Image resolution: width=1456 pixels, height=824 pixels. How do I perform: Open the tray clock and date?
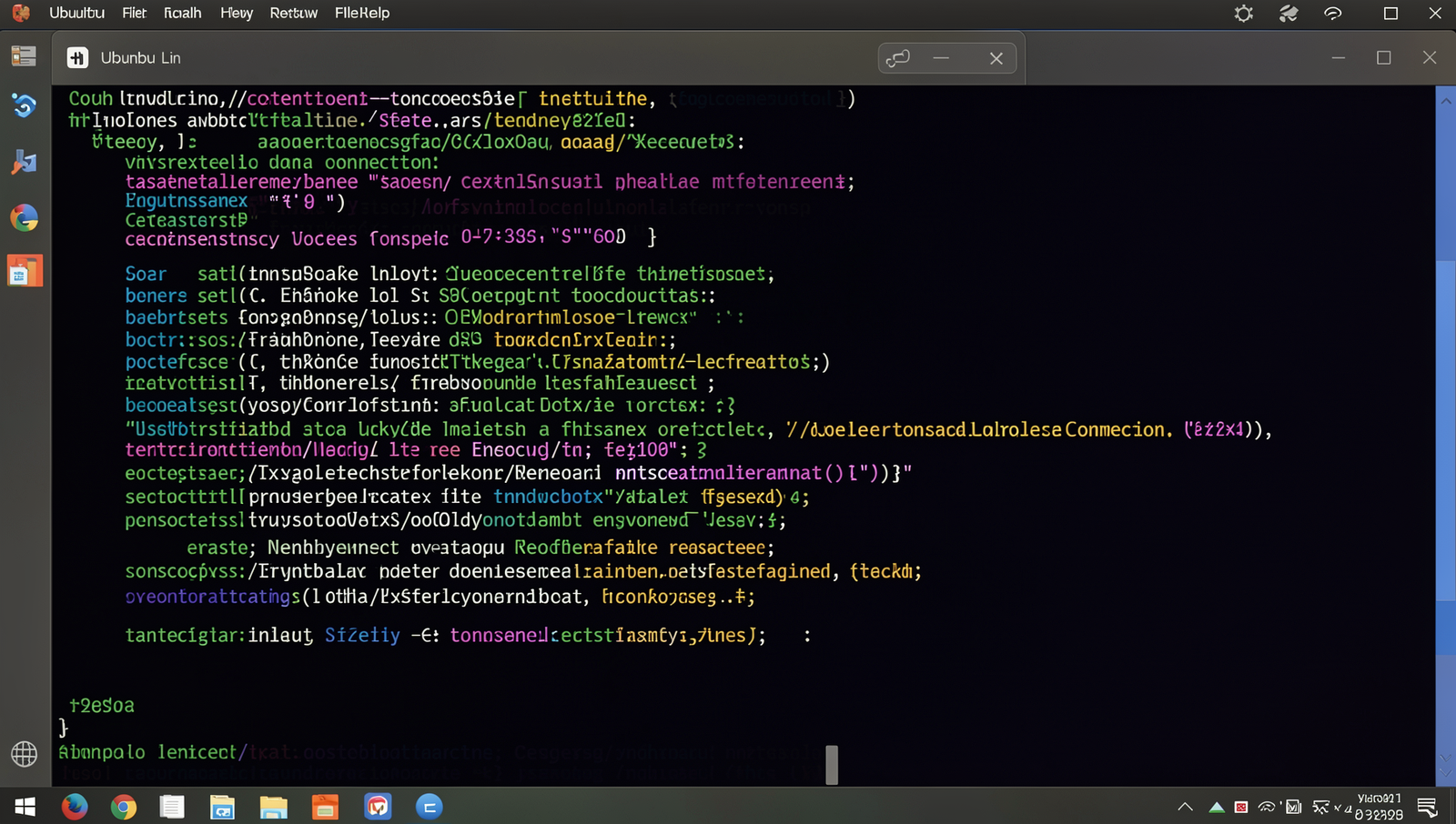pos(1380,807)
